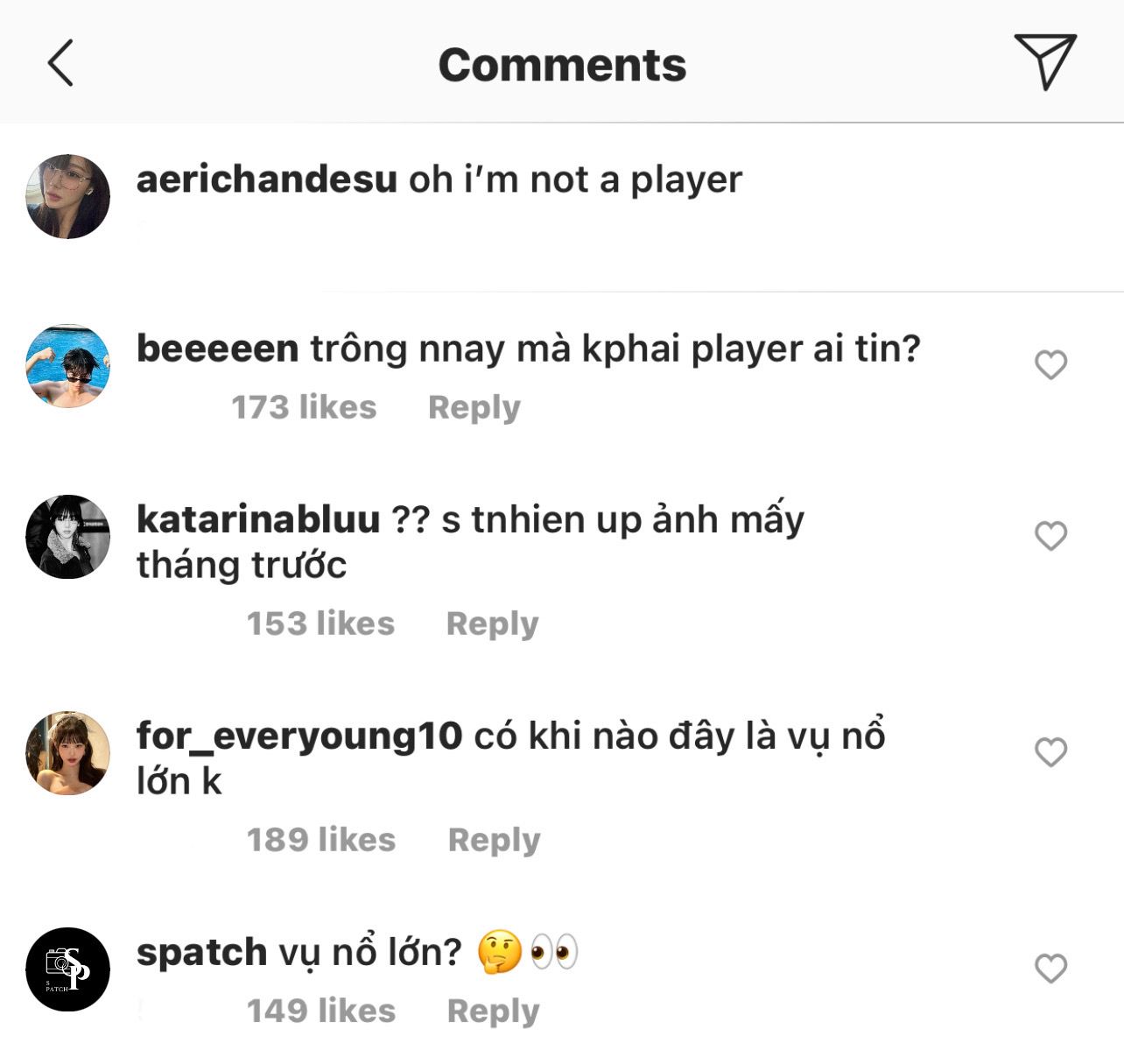This screenshot has width=1124, height=1064.
Task: Reply to beeeeen's comment
Action: 474,408
